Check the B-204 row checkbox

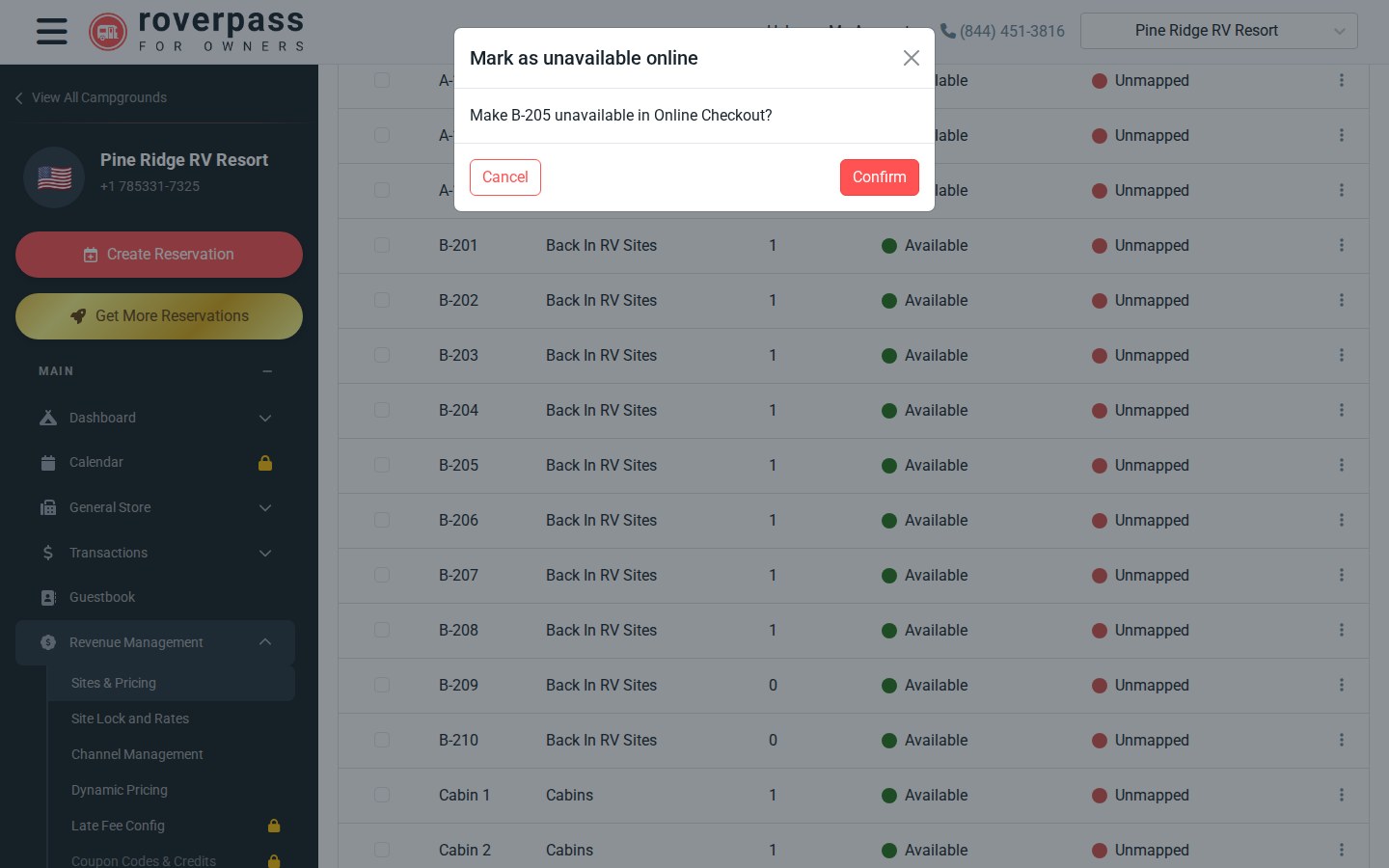[382, 410]
